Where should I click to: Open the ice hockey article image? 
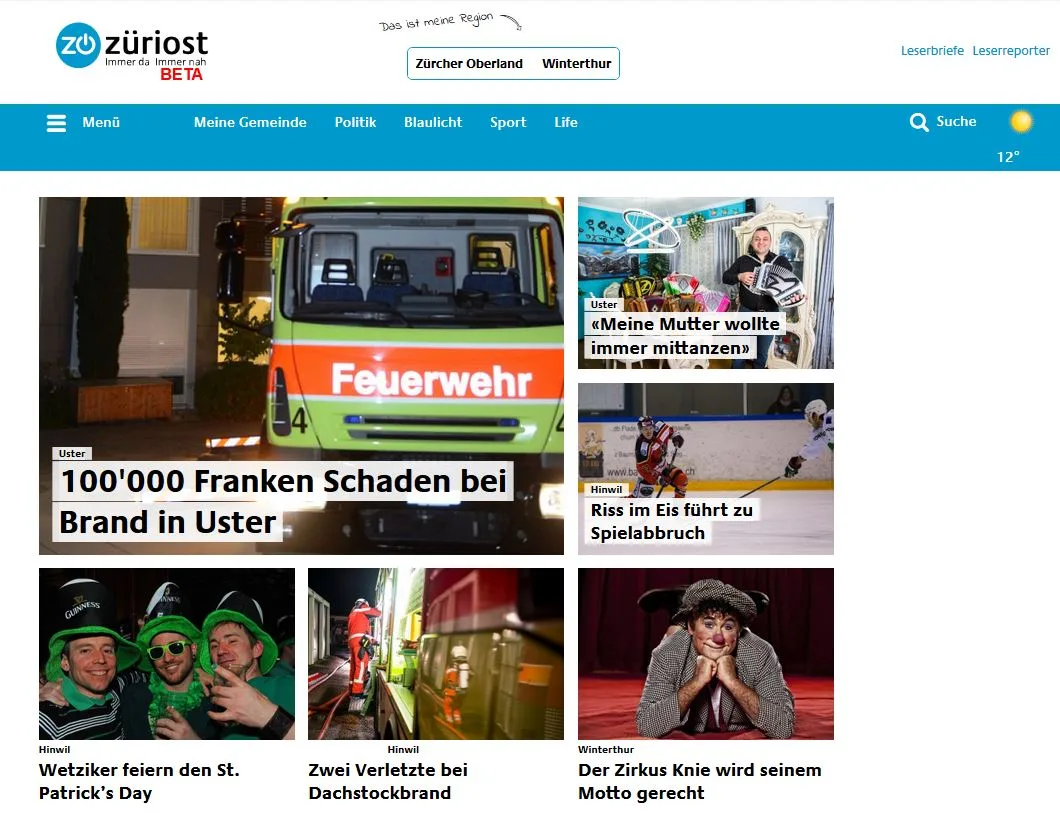click(x=705, y=469)
